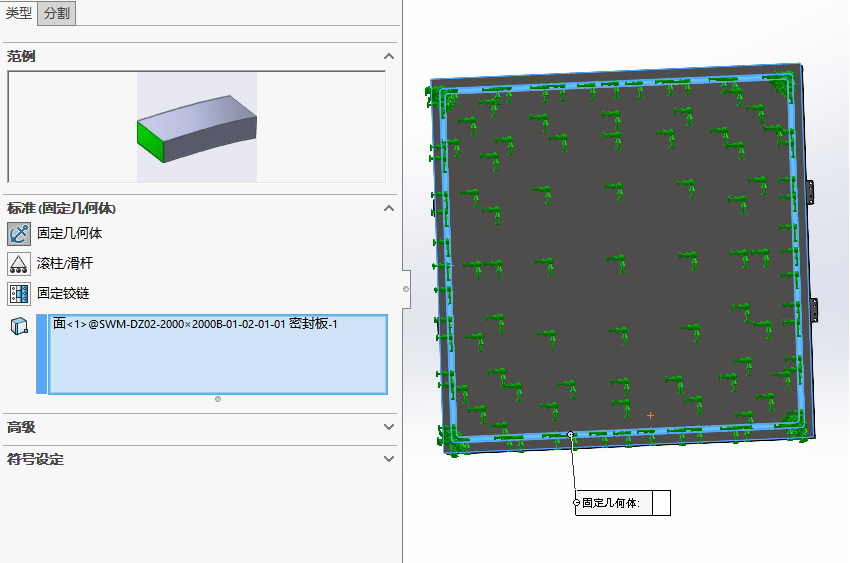
Task: Collapse the 标准 (固定几何体) section
Action: pos(388,208)
